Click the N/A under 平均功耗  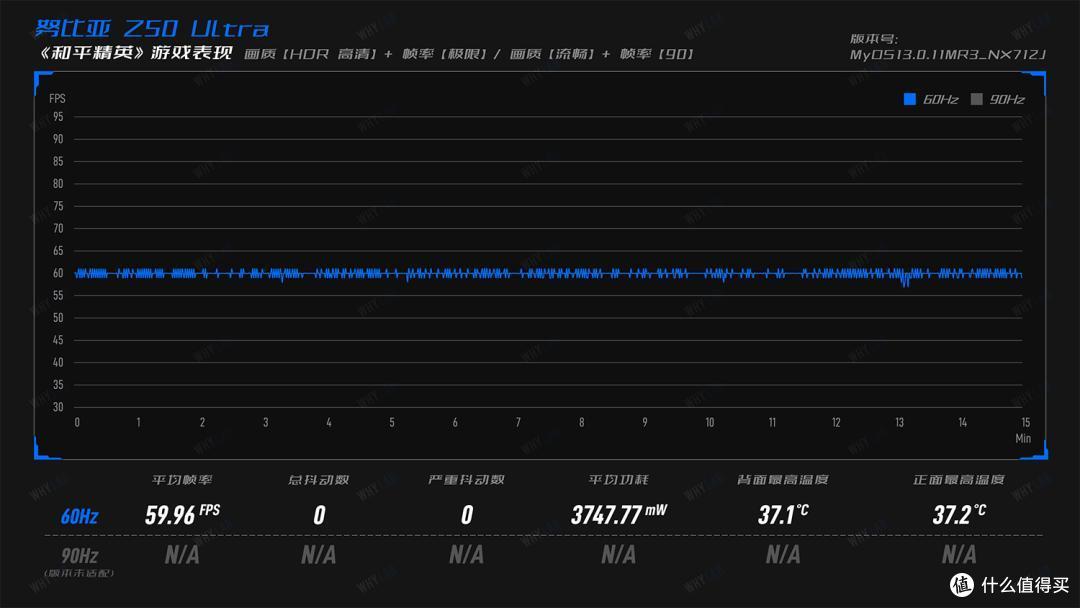(619, 554)
